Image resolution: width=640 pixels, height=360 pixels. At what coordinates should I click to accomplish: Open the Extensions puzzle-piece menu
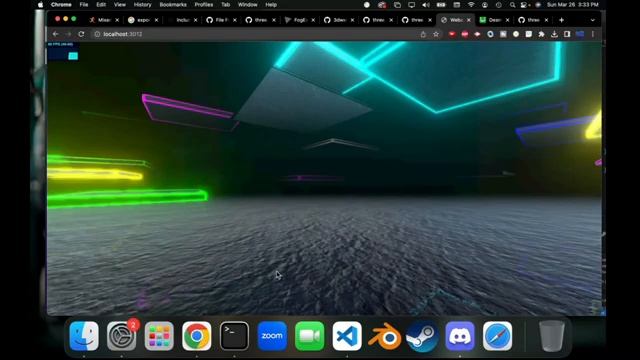(x=542, y=34)
